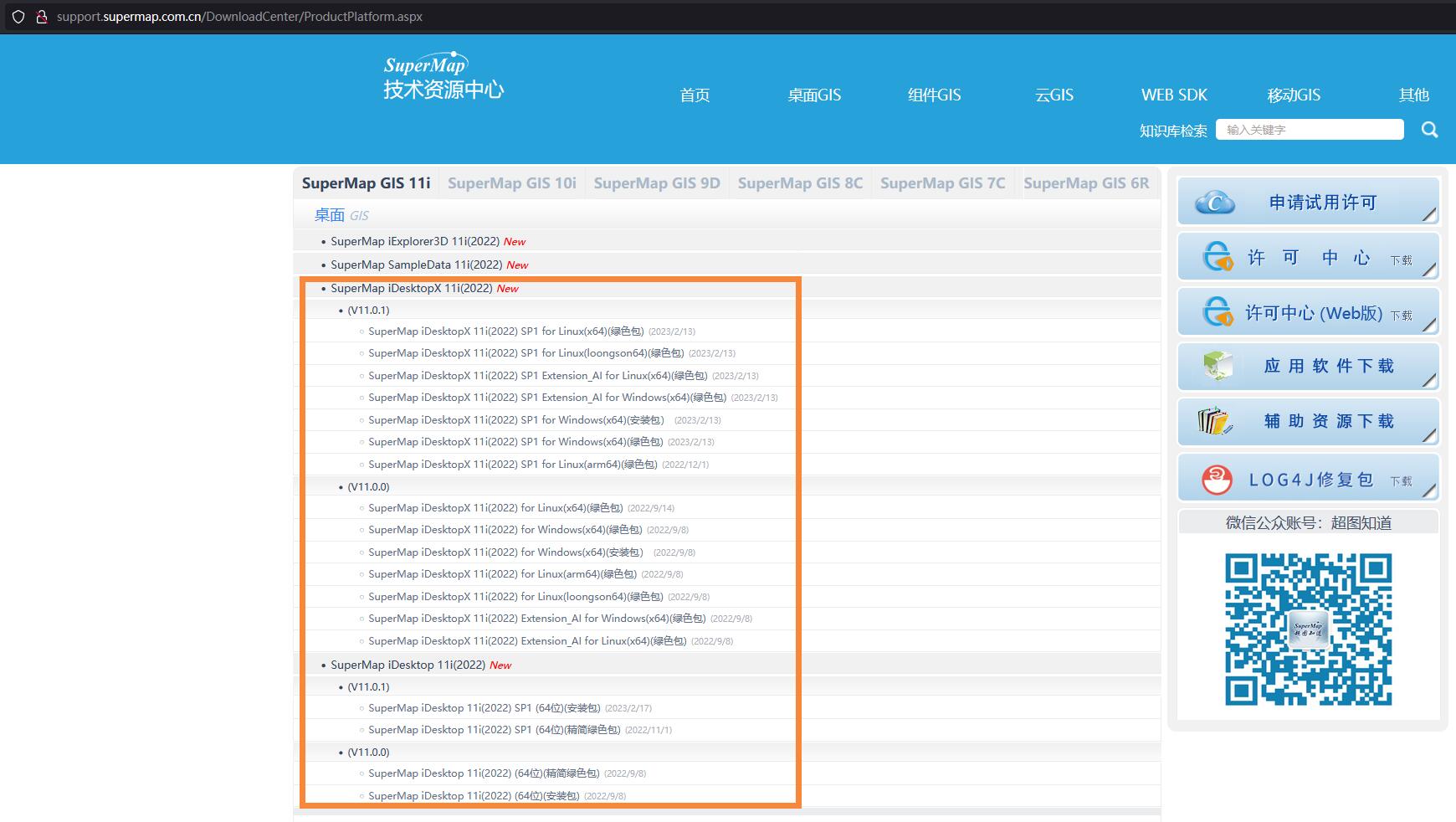Open the 移动GIS menu
The height and width of the screenshot is (822, 1456).
tap(1294, 95)
